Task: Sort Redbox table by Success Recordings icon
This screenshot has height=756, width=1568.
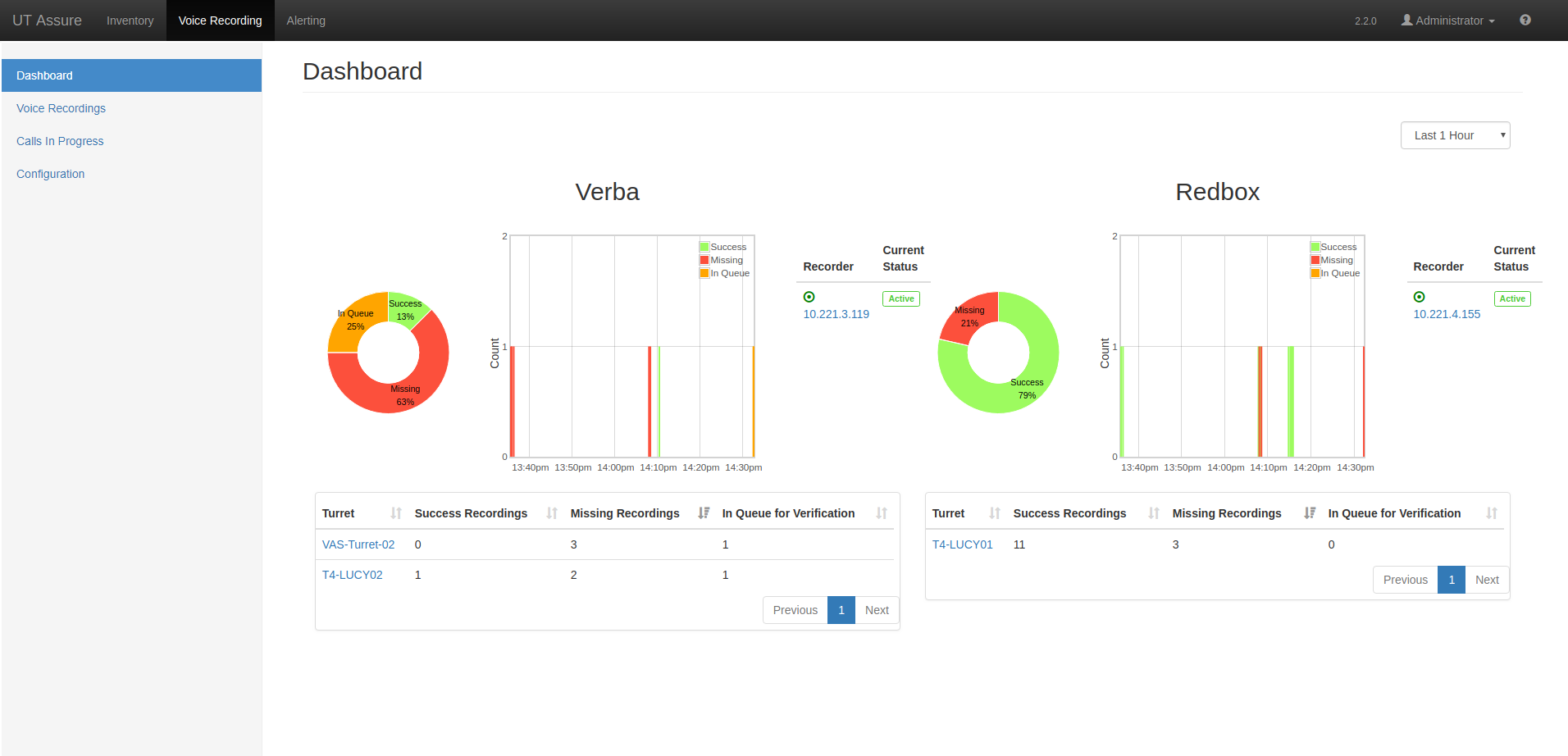Action: 1154,513
